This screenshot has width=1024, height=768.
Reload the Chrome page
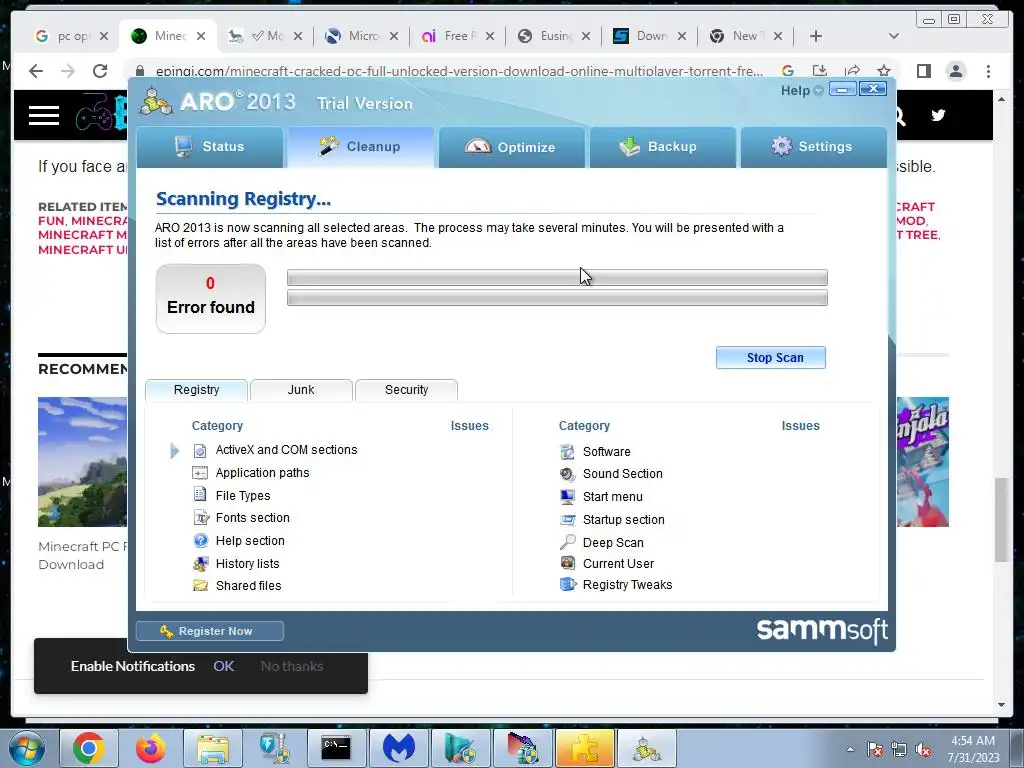click(x=100, y=71)
